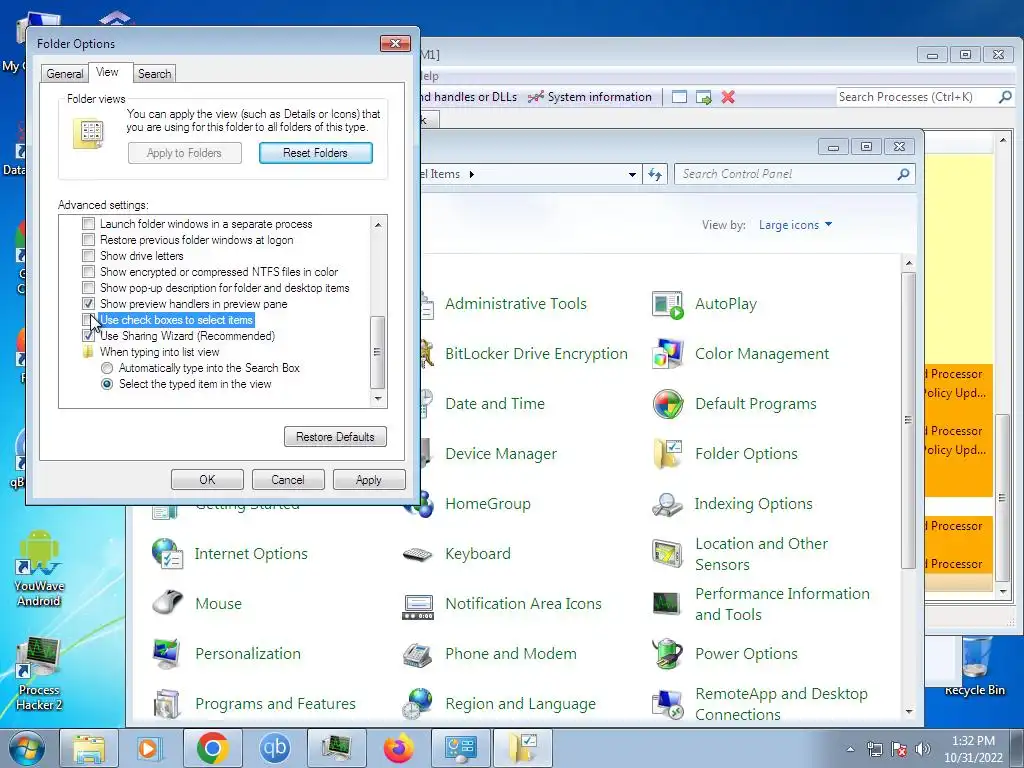Enable Show pop-up description for folder items

[x=88, y=288]
